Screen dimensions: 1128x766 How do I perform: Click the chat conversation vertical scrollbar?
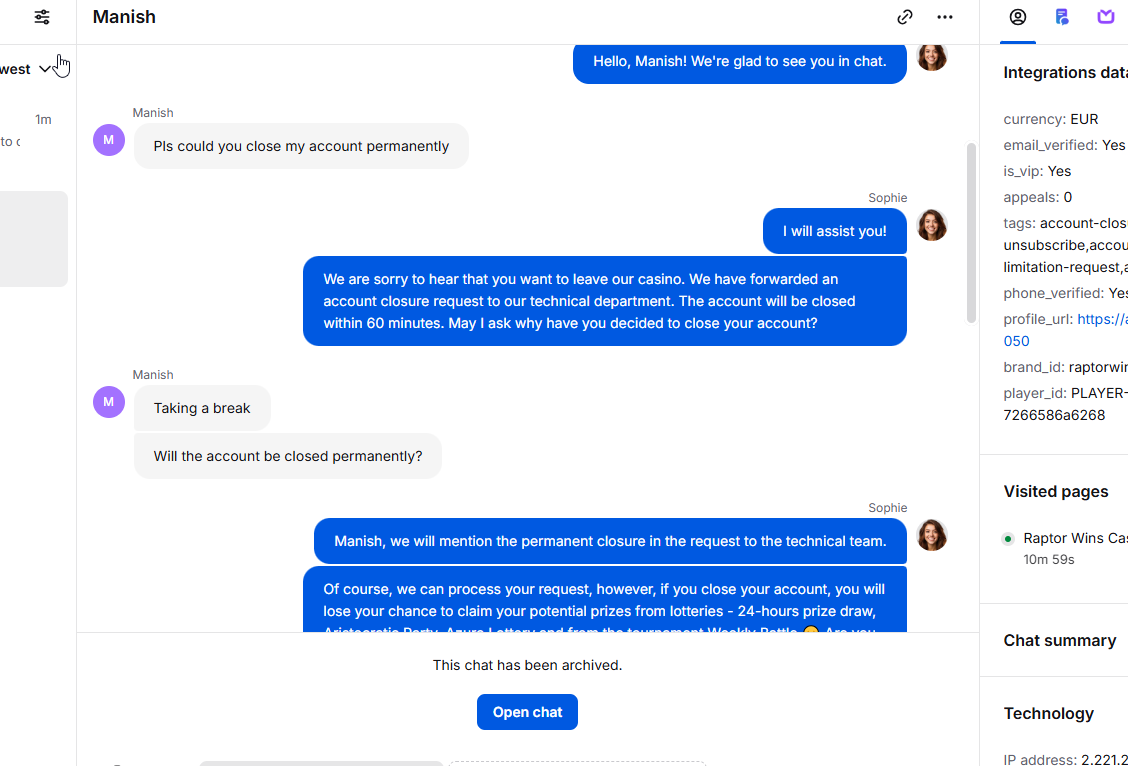[971, 233]
